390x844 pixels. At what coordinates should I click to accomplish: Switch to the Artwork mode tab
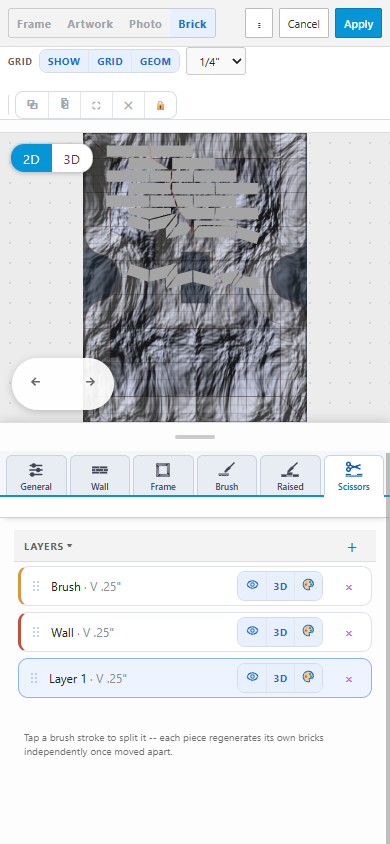tap(90, 24)
